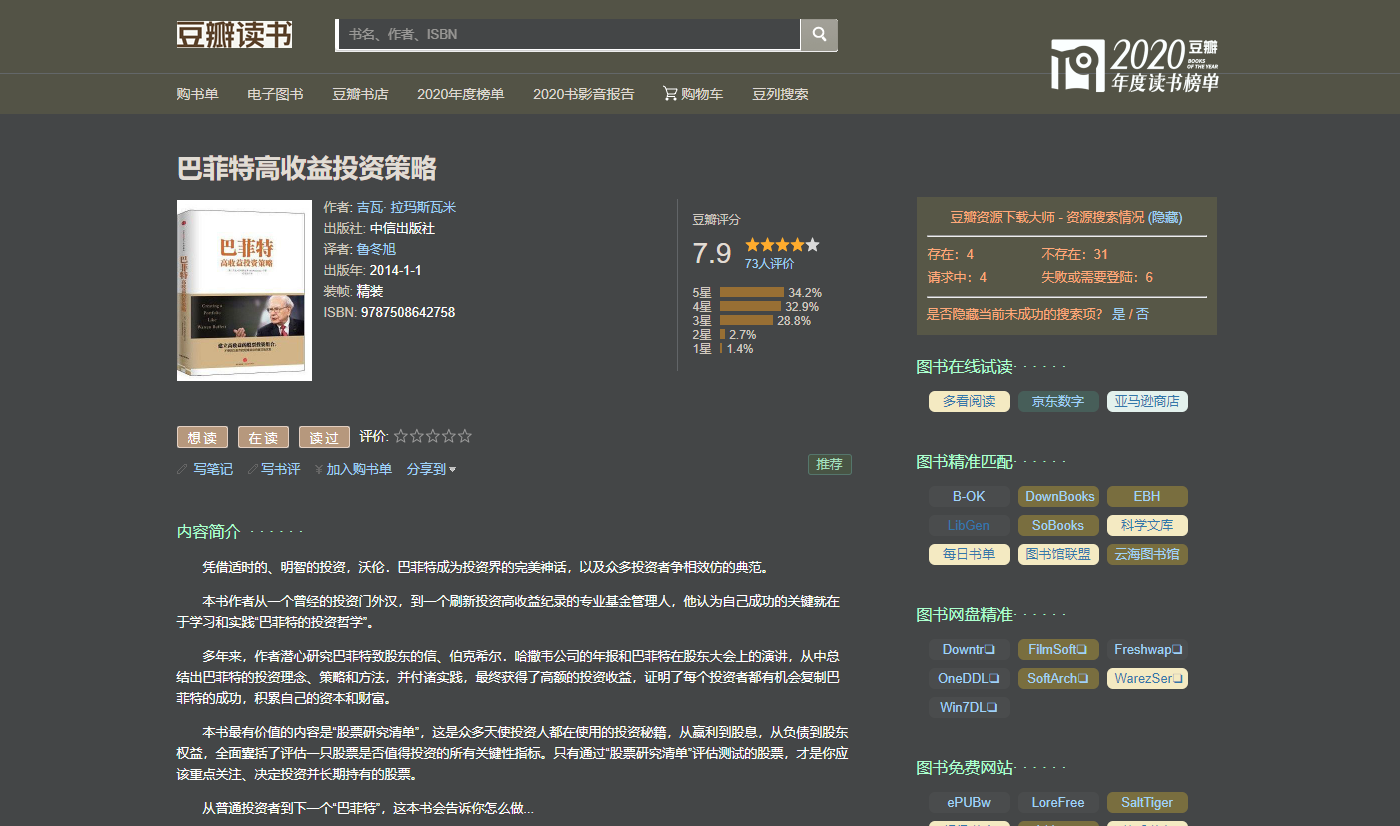Viewport: 1400px width, 826px height.
Task: Open 2020年度榜单 nav item
Action: pos(460,94)
